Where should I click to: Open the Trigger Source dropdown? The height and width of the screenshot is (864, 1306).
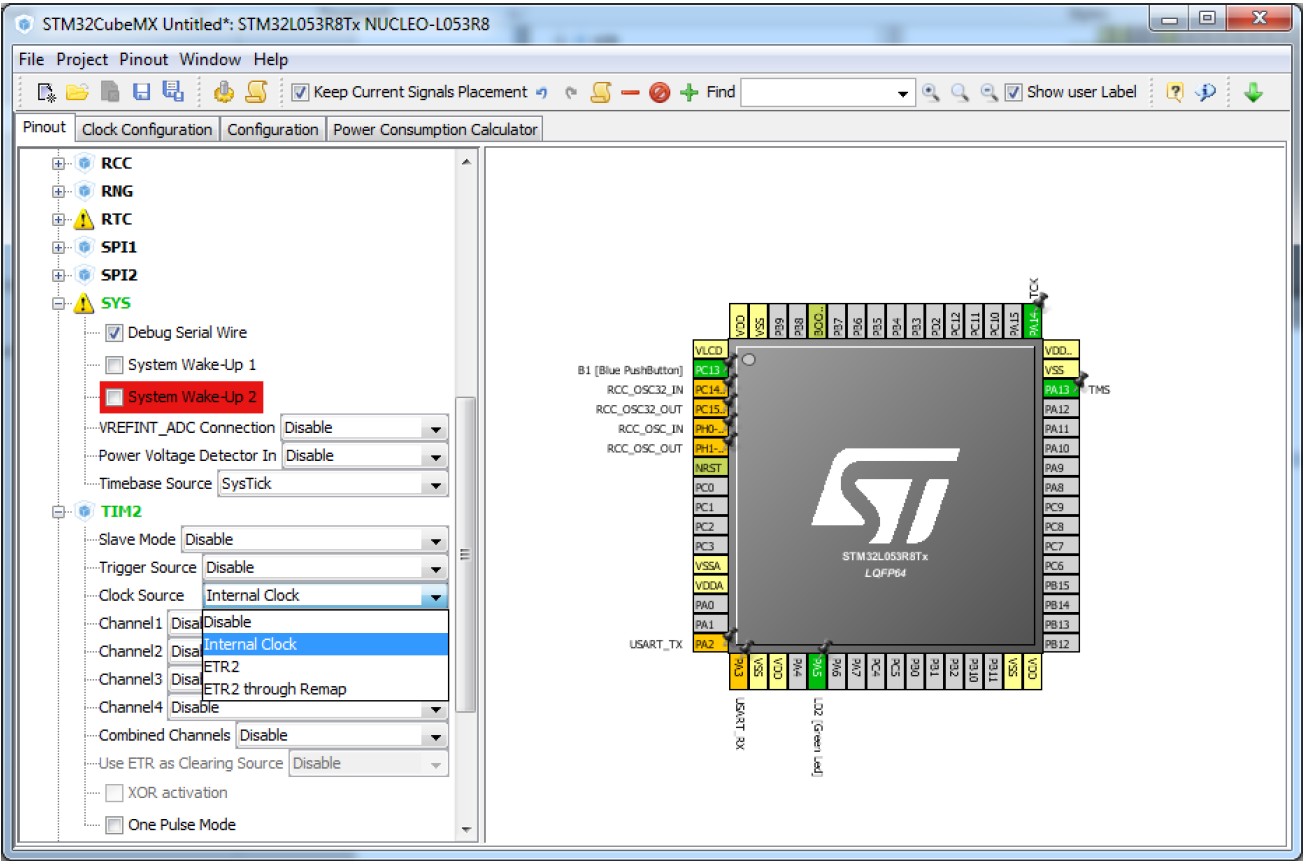point(325,568)
